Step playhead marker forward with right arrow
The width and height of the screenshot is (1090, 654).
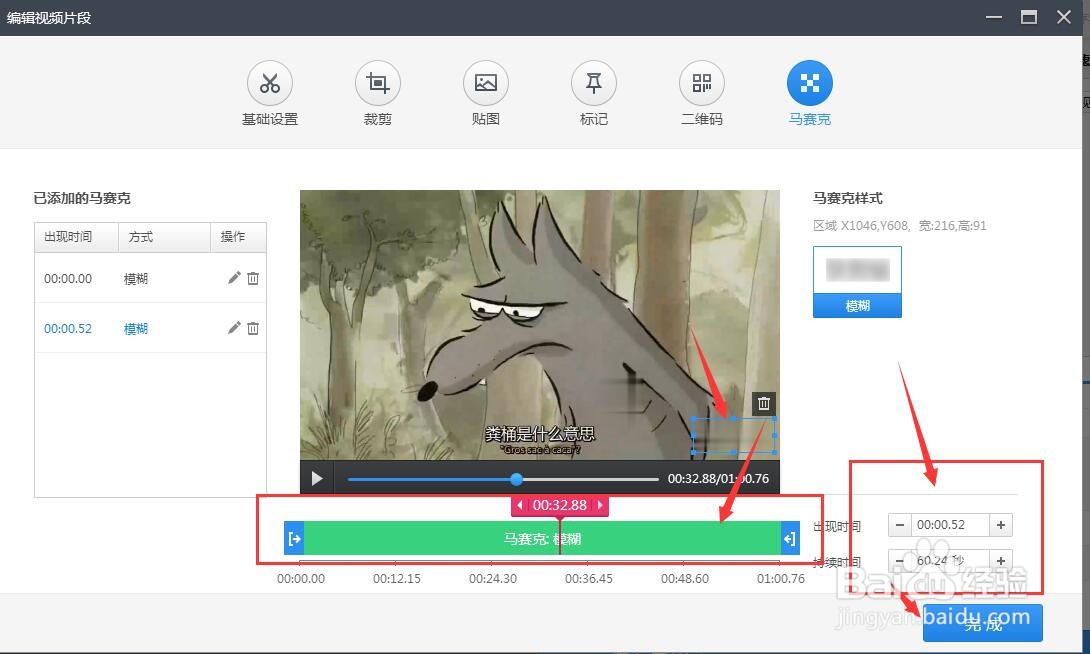(x=600, y=505)
